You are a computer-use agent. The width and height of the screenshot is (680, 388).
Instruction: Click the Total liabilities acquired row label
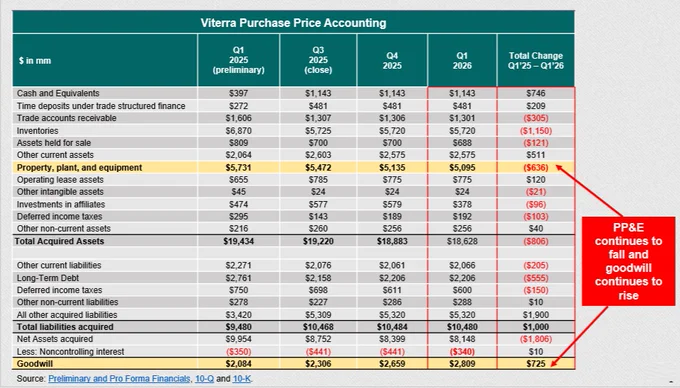pyautogui.click(x=65, y=327)
